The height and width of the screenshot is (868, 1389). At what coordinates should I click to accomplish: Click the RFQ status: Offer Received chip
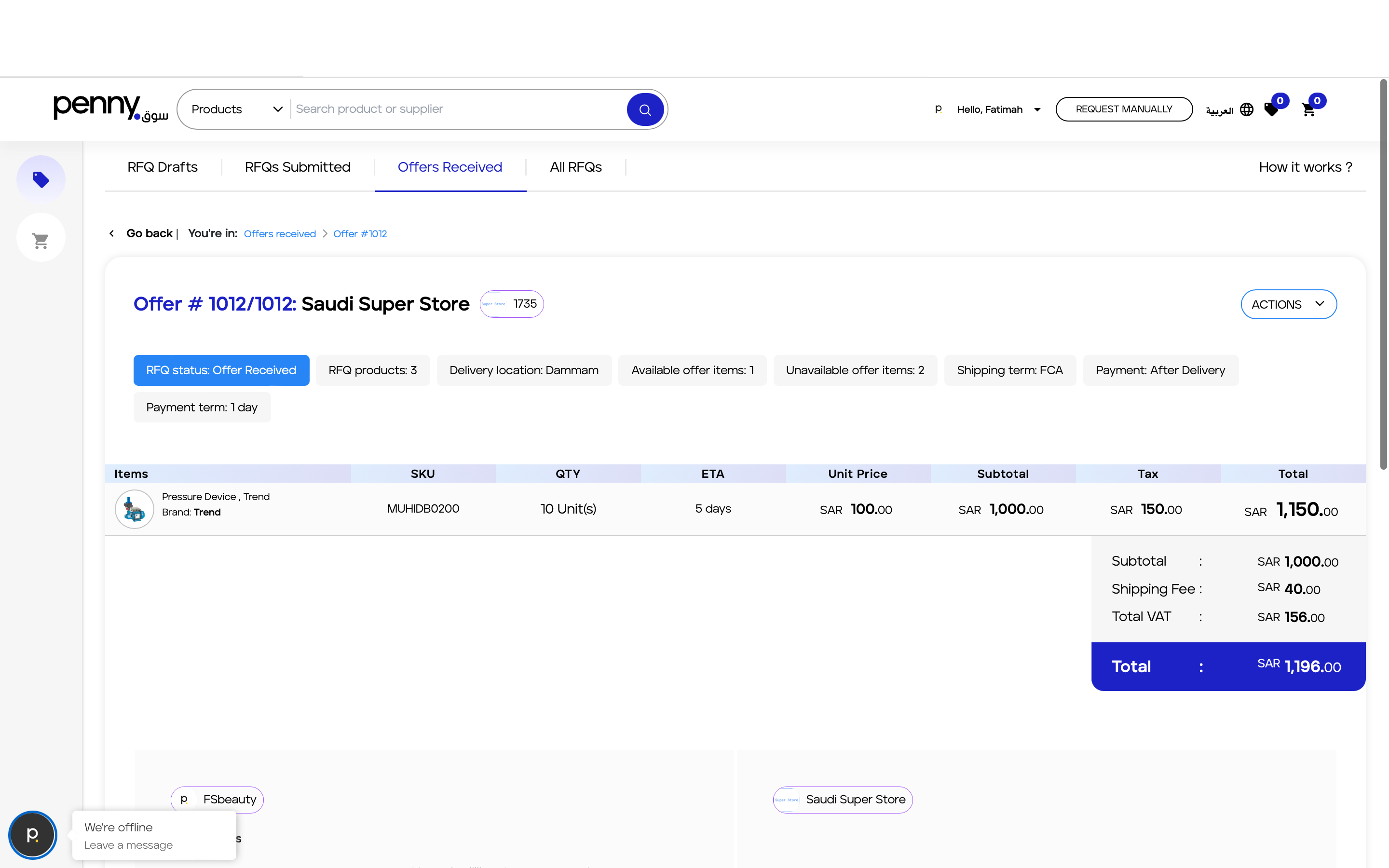(221, 370)
